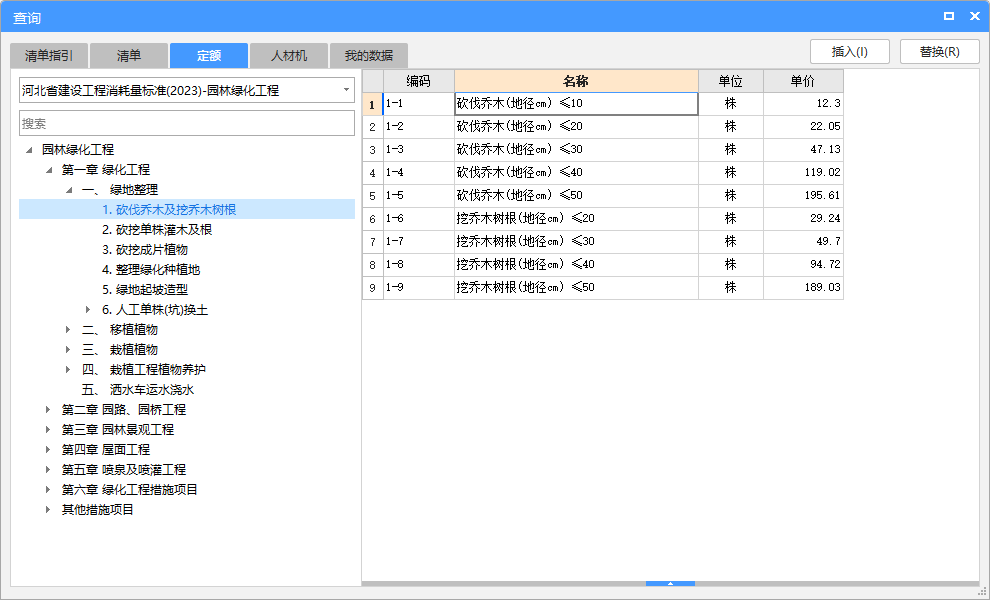Close the 查询 dialog
This screenshot has width=990, height=600.
[x=975, y=16]
